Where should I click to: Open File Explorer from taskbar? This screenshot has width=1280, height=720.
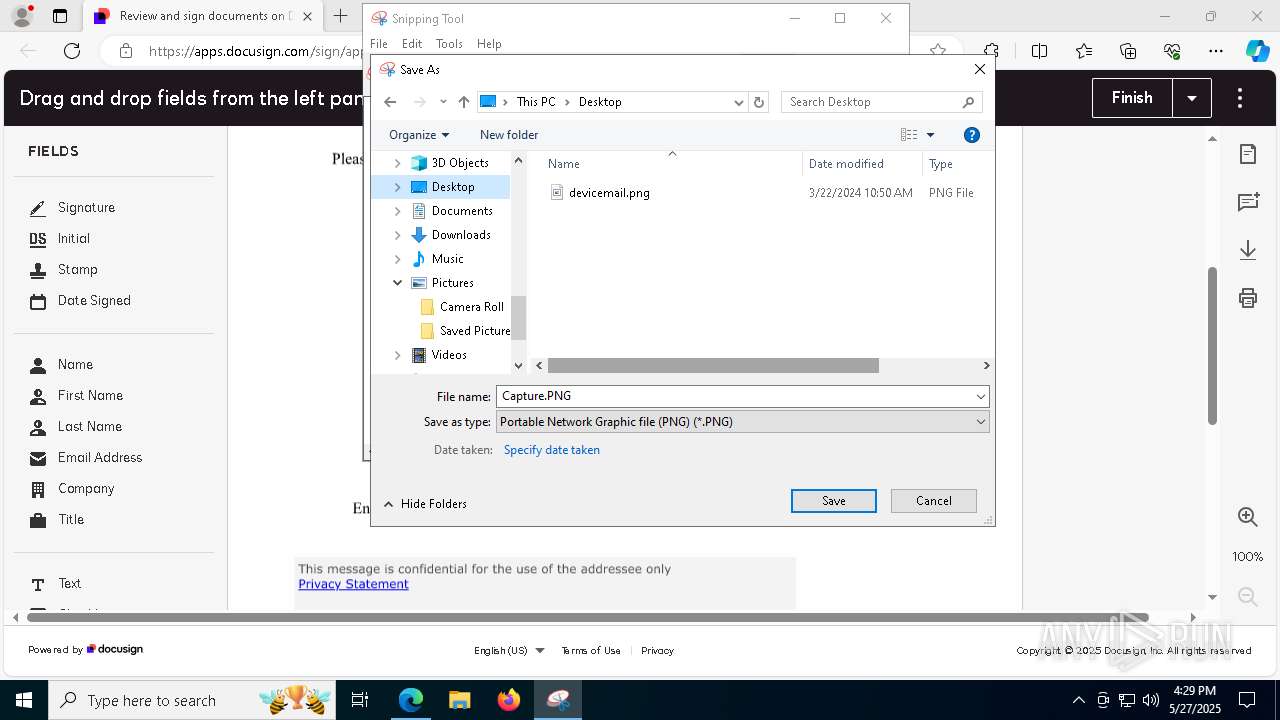459,700
